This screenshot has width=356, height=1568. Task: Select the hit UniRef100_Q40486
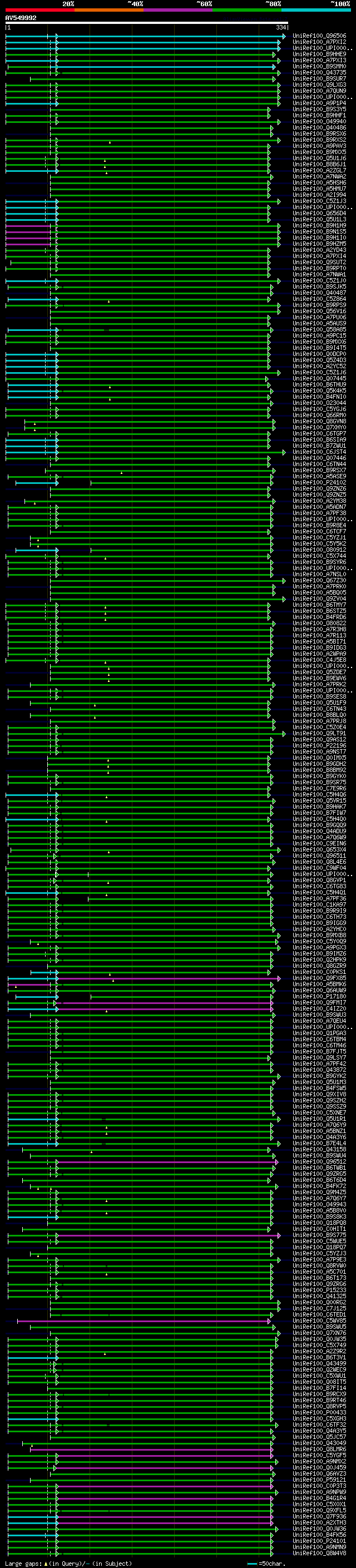pos(319,128)
